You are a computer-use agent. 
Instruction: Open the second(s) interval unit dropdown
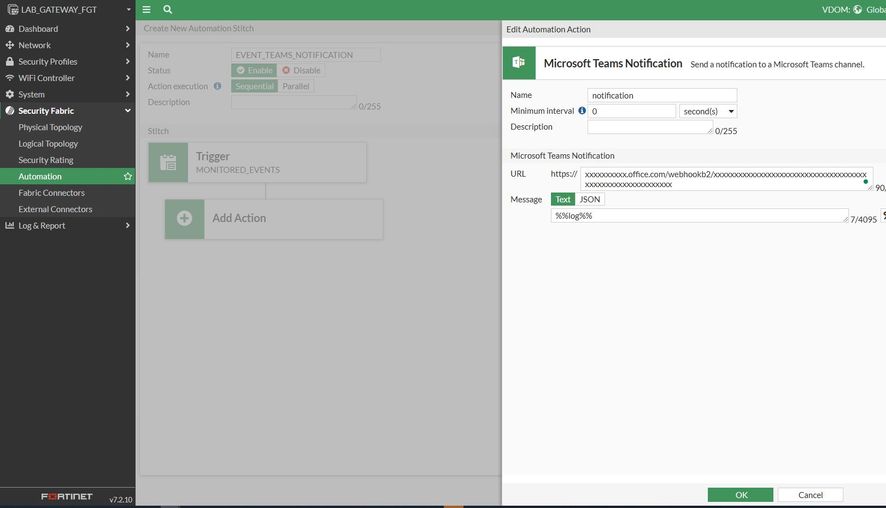pyautogui.click(x=708, y=111)
